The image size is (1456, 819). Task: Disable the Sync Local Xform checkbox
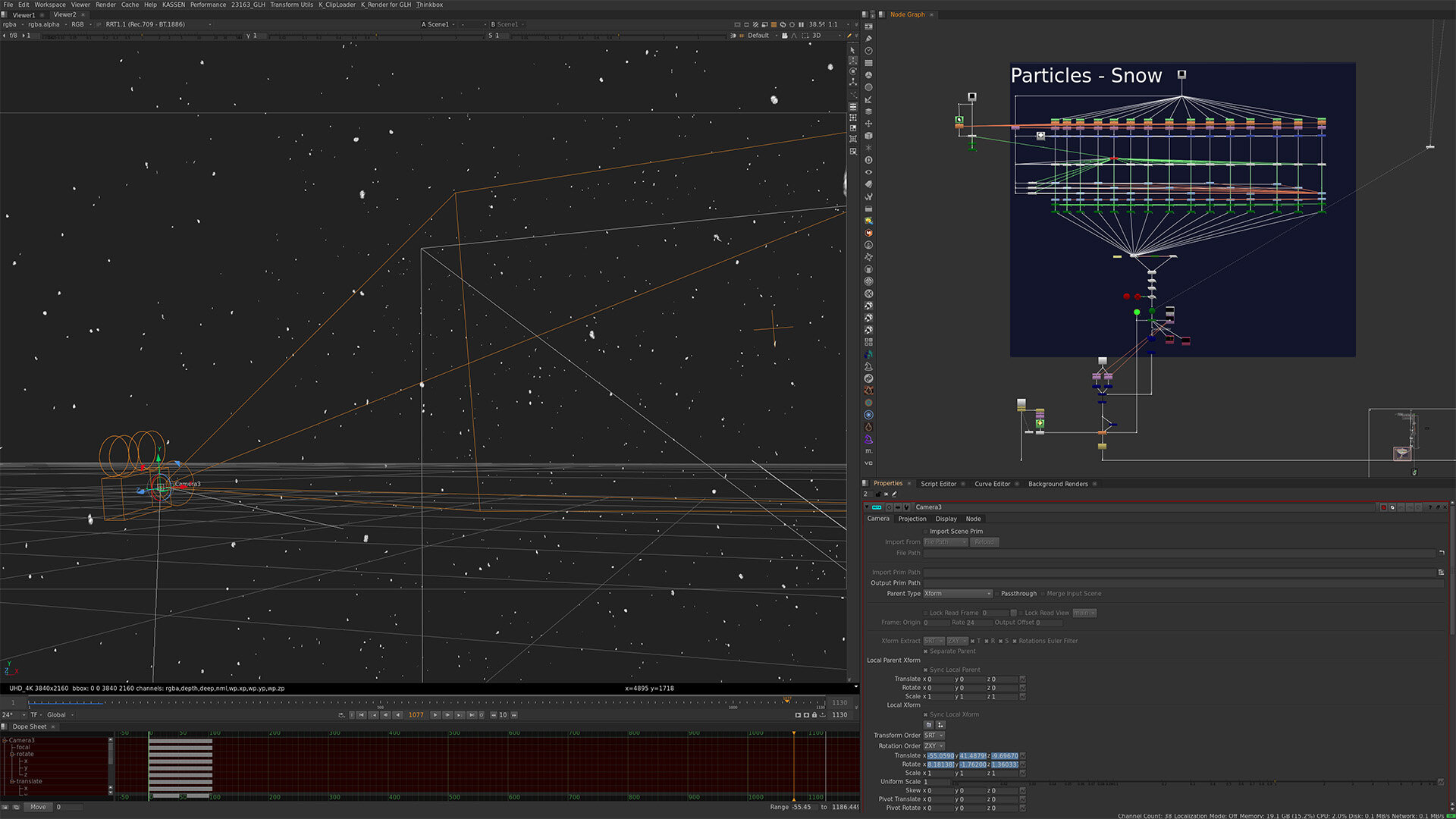(926, 714)
